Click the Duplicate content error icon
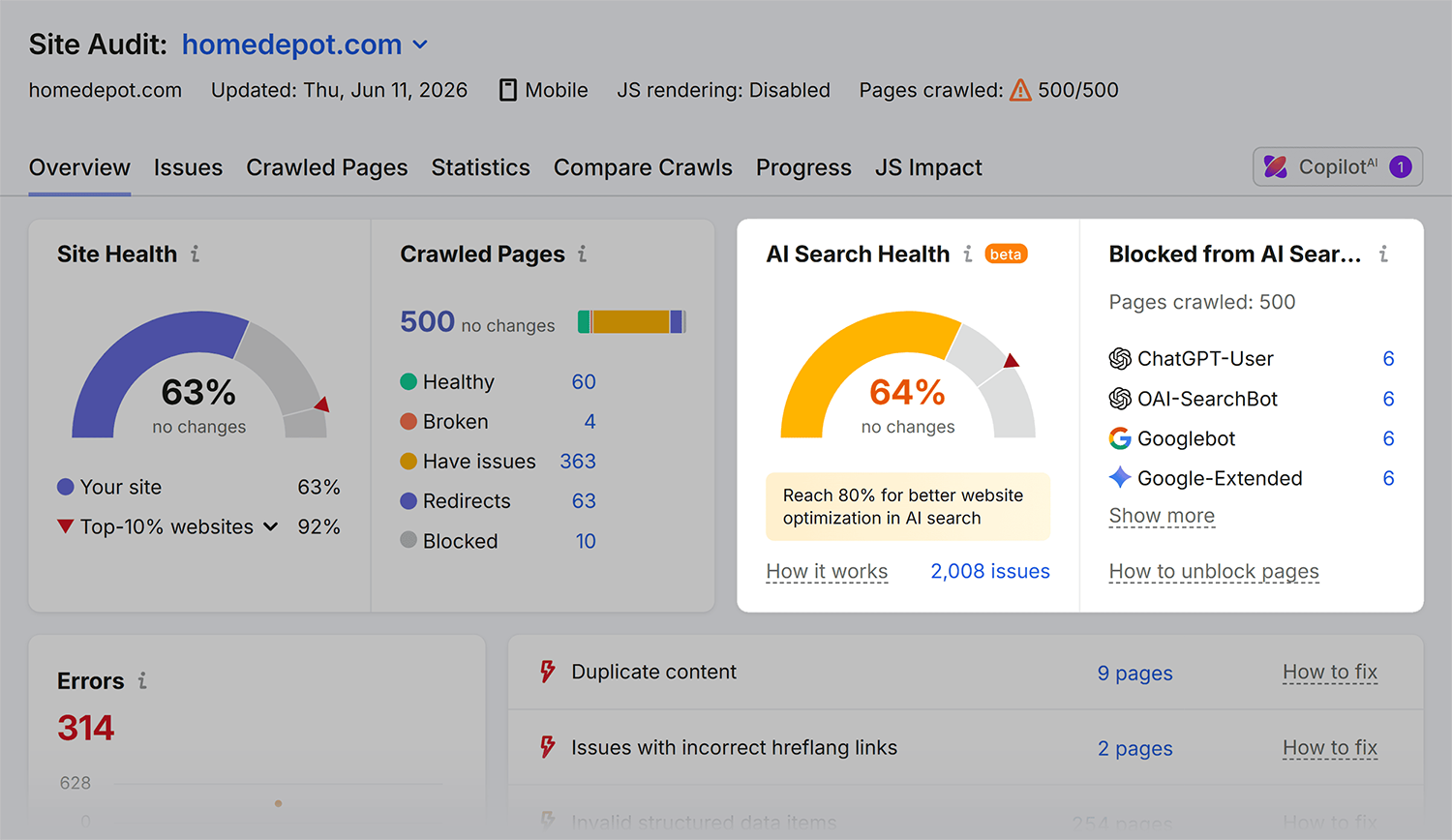 [548, 672]
